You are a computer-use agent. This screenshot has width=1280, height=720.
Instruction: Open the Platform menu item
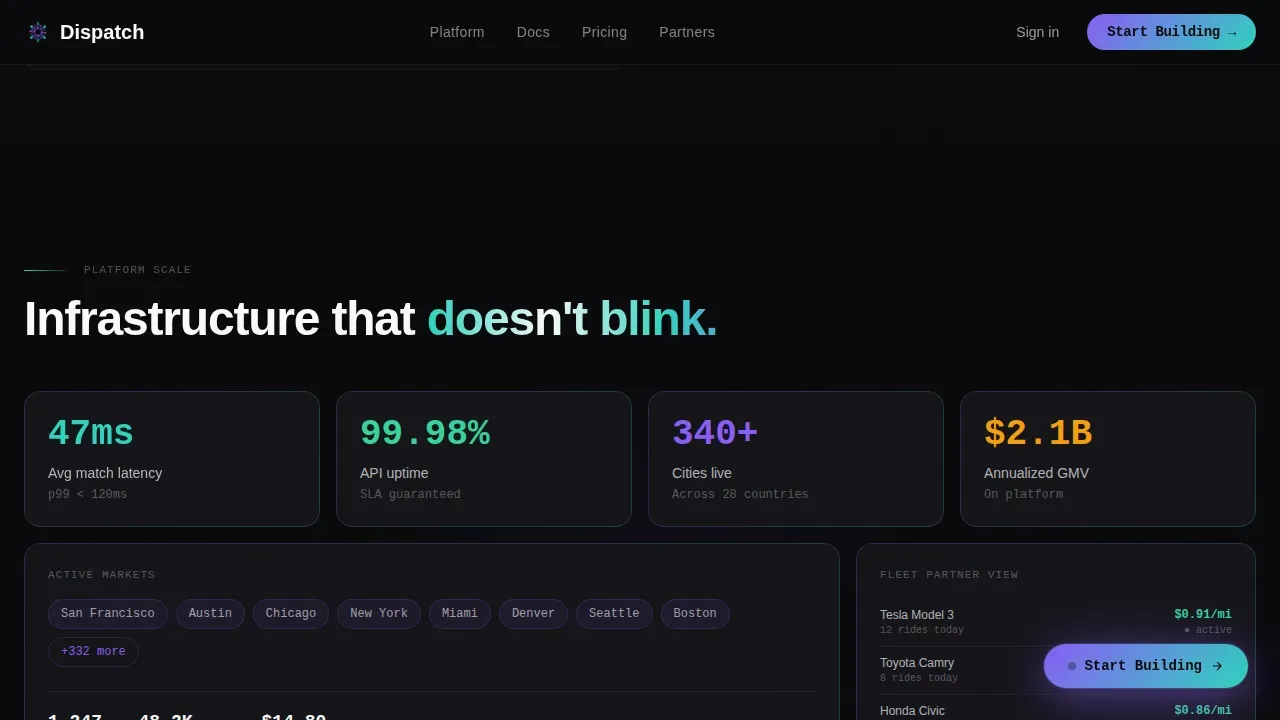tap(457, 32)
